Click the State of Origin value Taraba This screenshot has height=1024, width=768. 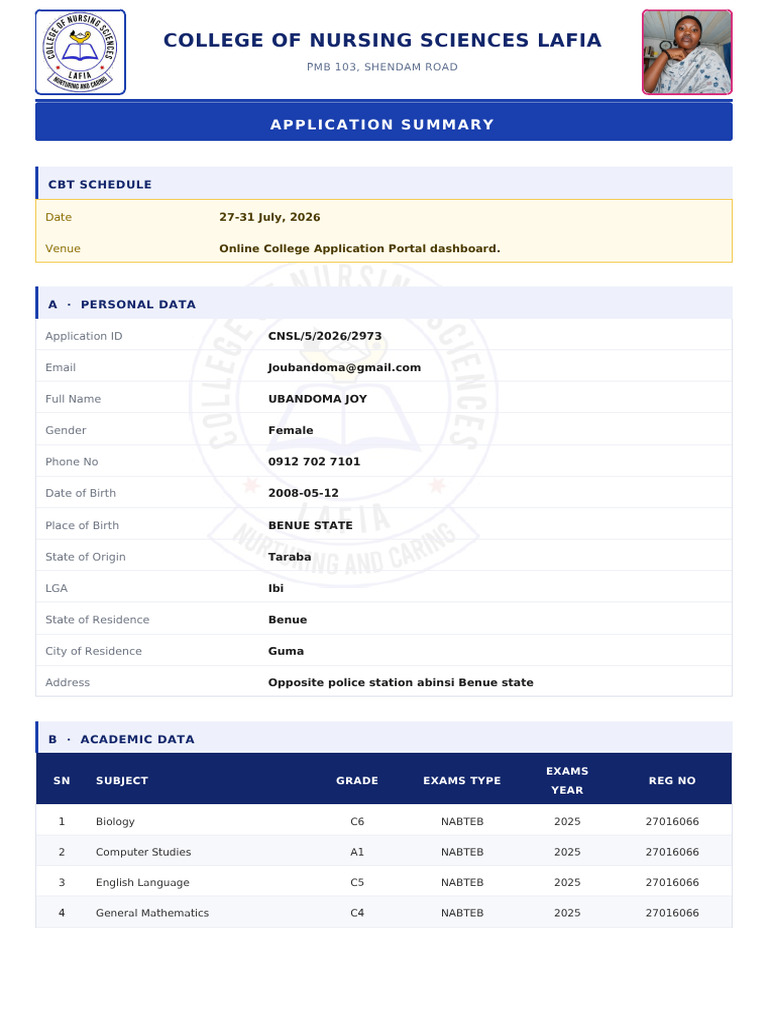[x=289, y=556]
